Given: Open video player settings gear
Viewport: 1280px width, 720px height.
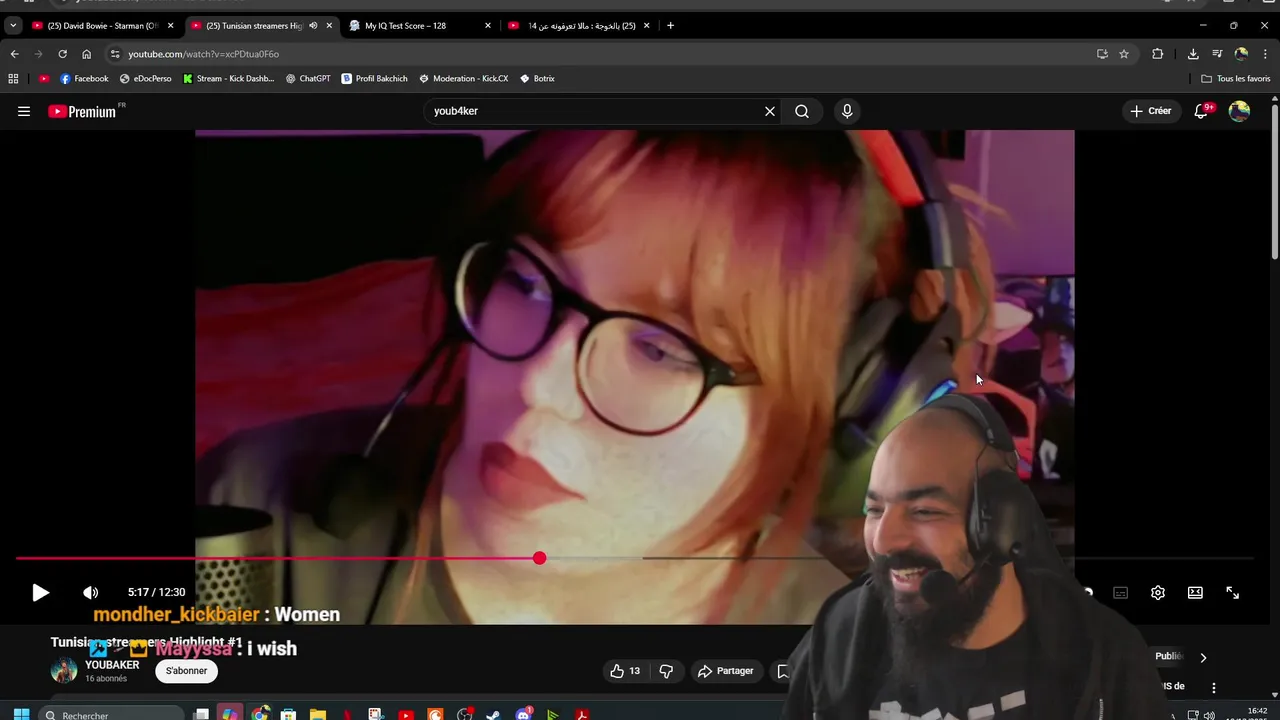Looking at the screenshot, I should pos(1158,592).
